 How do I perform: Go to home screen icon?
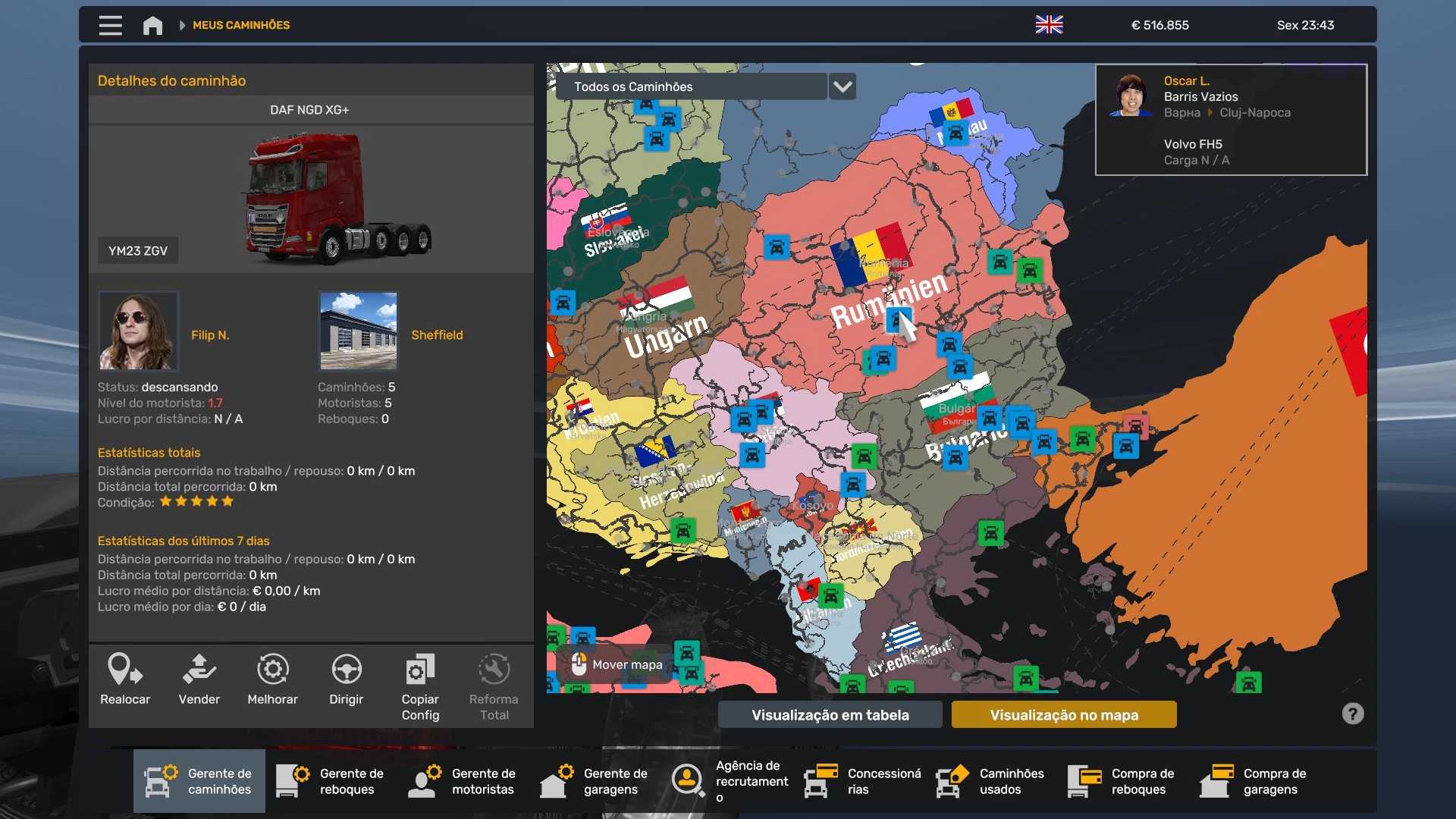coord(152,25)
